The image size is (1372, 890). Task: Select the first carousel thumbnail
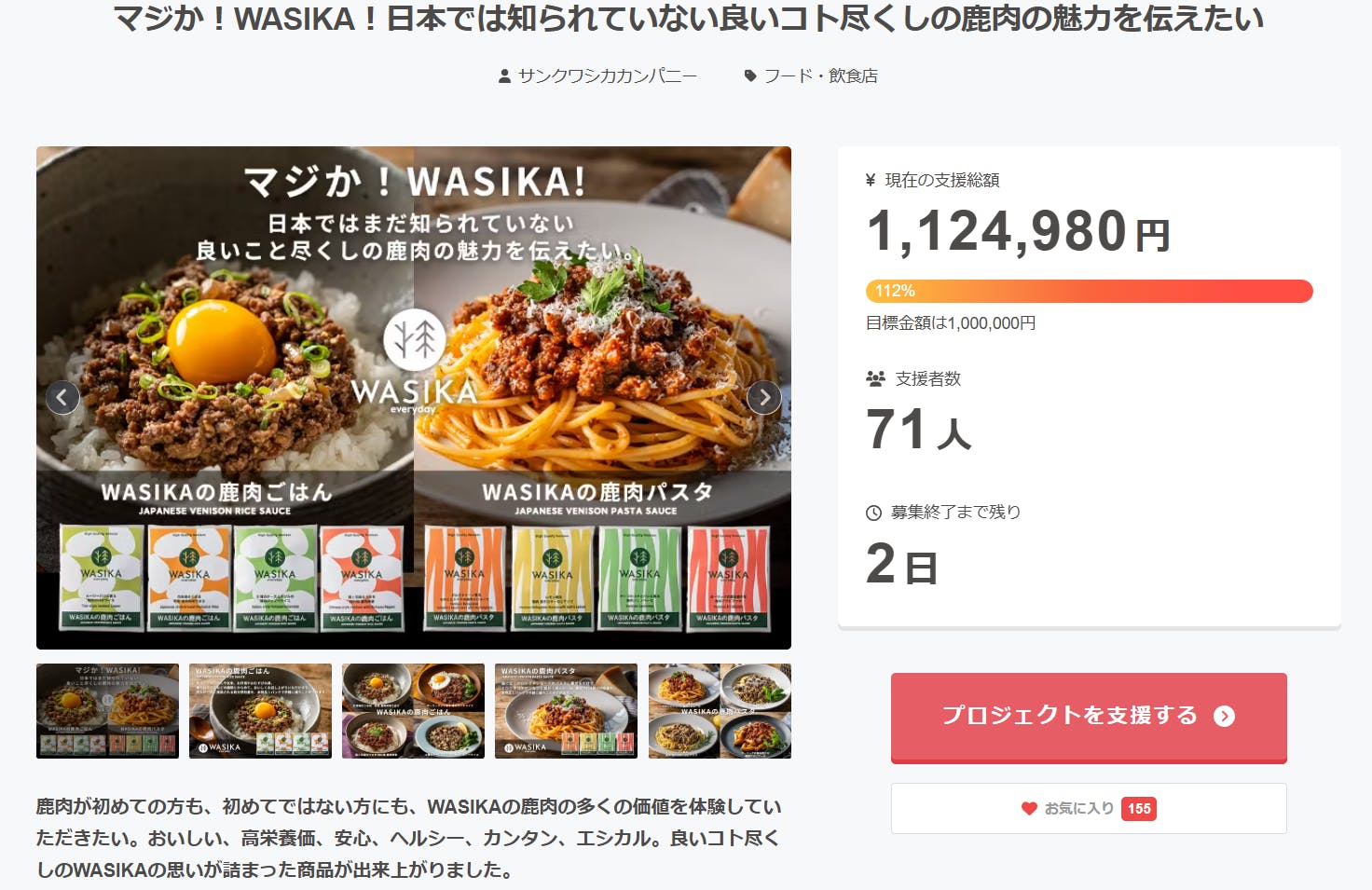coord(107,711)
